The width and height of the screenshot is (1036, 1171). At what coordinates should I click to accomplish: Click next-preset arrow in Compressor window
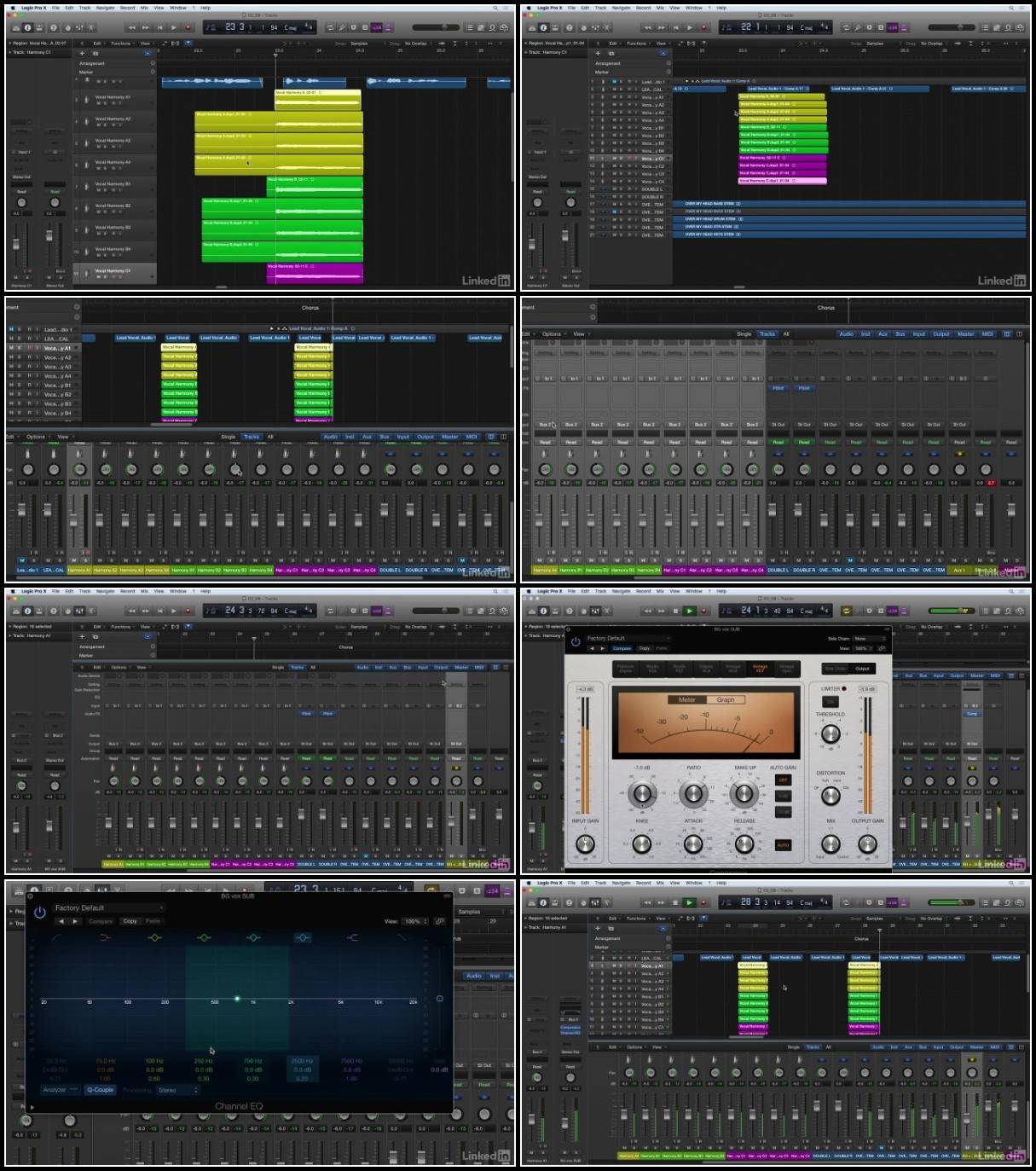click(x=603, y=648)
